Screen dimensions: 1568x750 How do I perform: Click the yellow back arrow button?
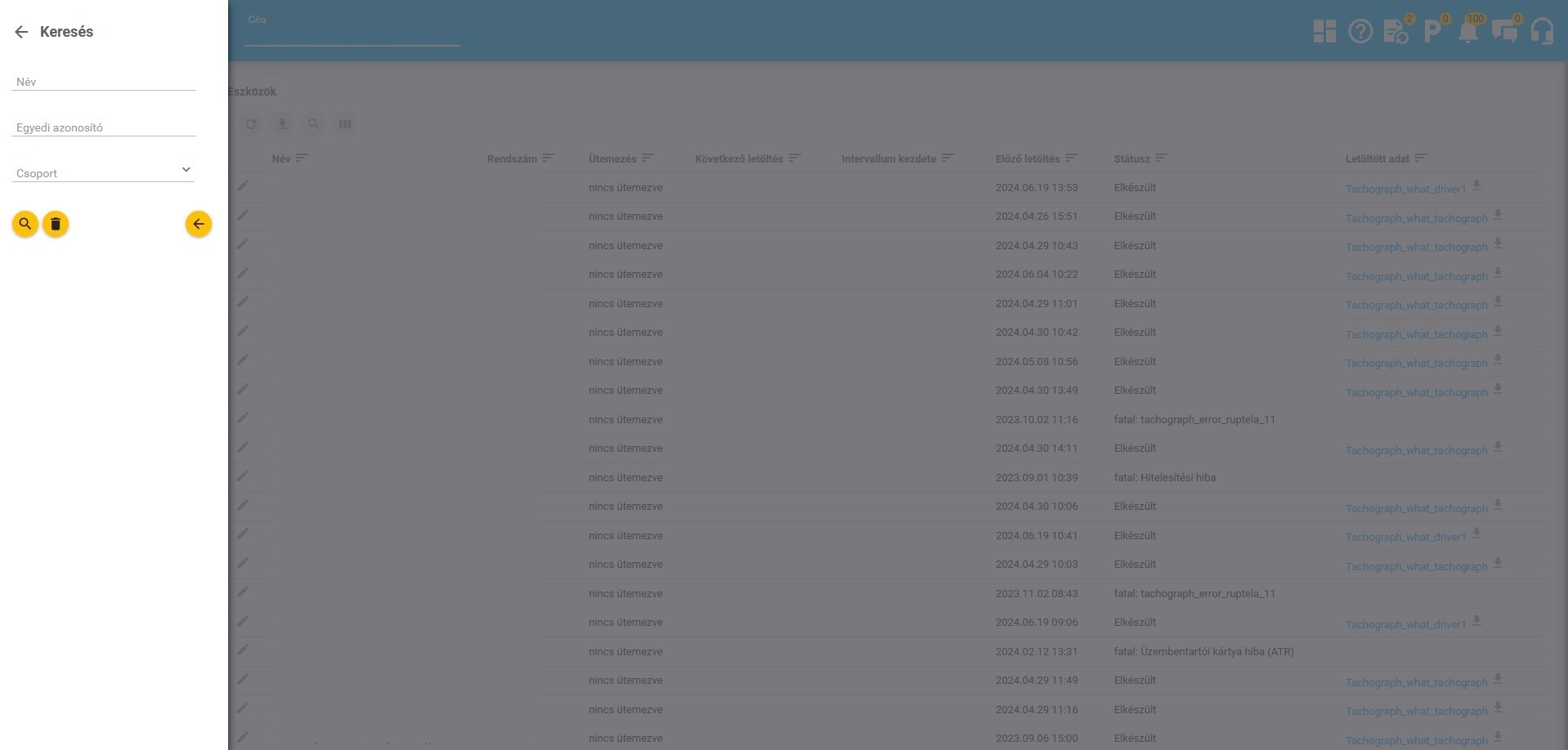(x=198, y=224)
